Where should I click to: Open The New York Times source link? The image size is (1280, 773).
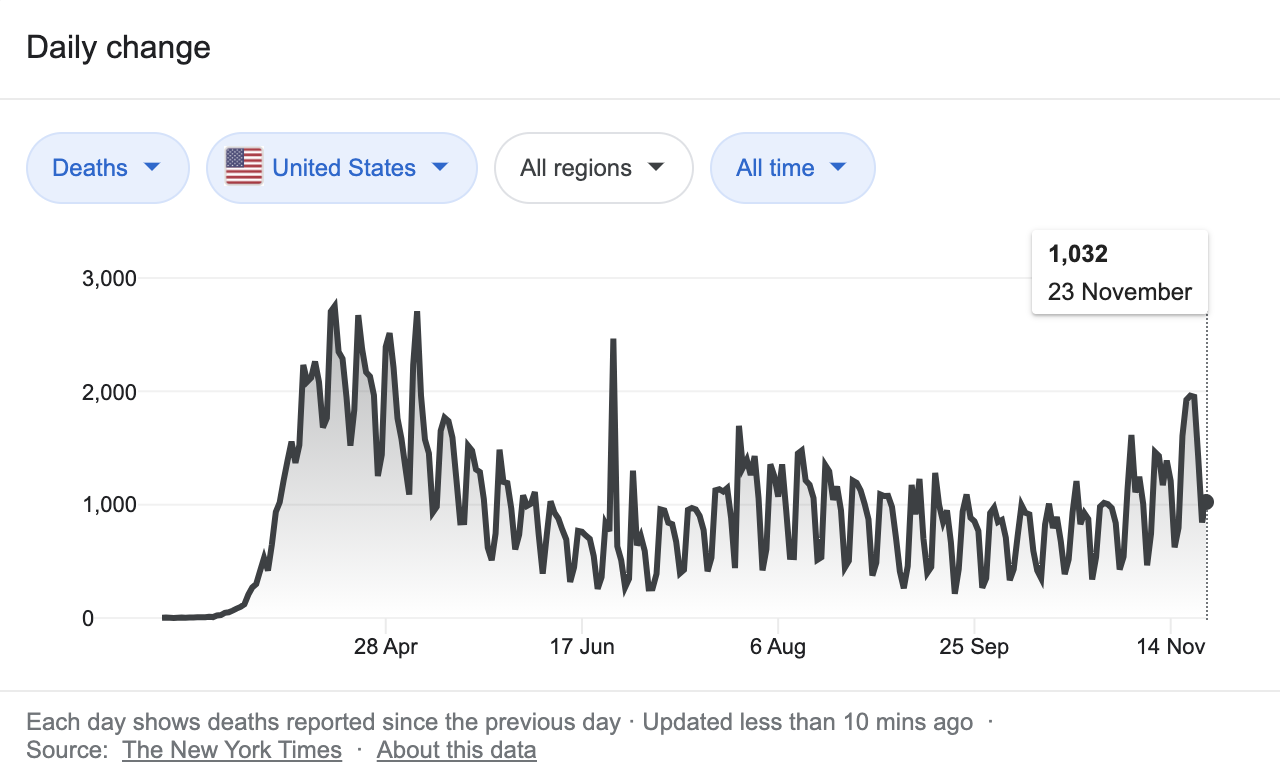(232, 750)
